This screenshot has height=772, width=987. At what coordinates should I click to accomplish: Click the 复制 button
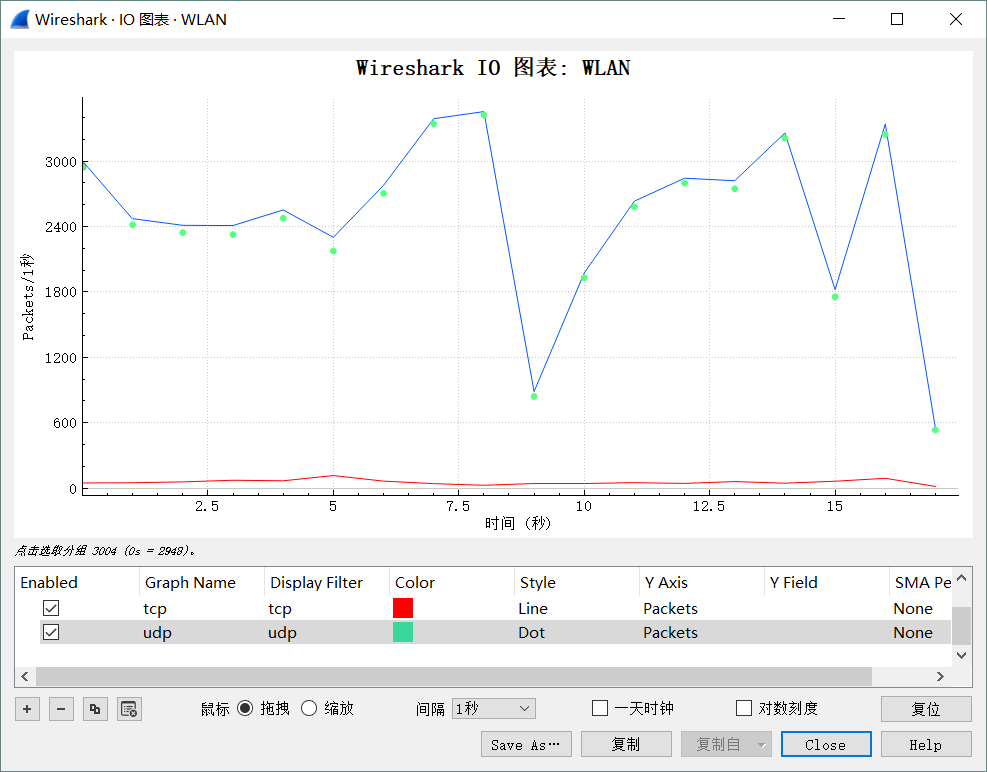tap(626, 744)
